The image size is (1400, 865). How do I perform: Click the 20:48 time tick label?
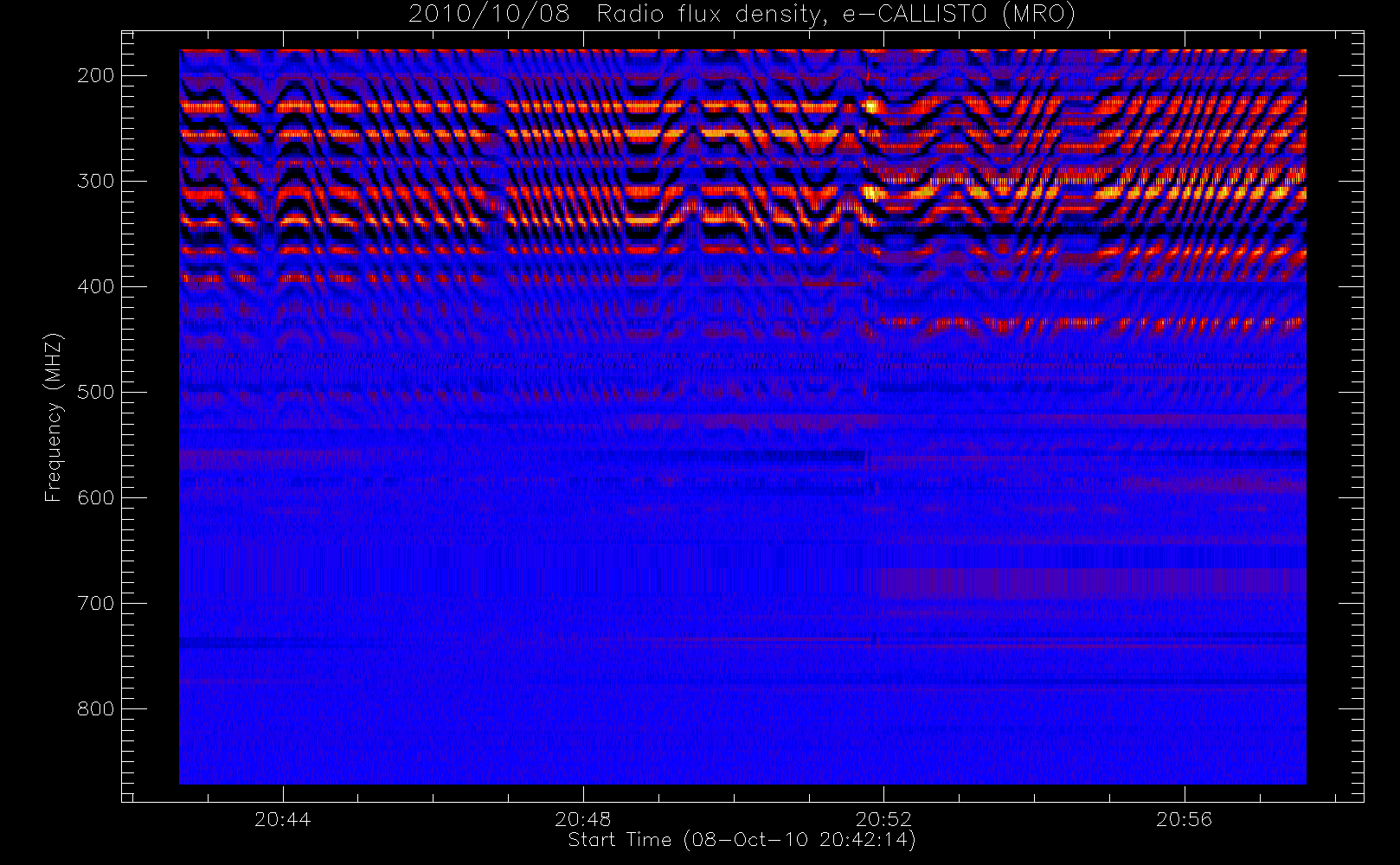tap(583, 819)
